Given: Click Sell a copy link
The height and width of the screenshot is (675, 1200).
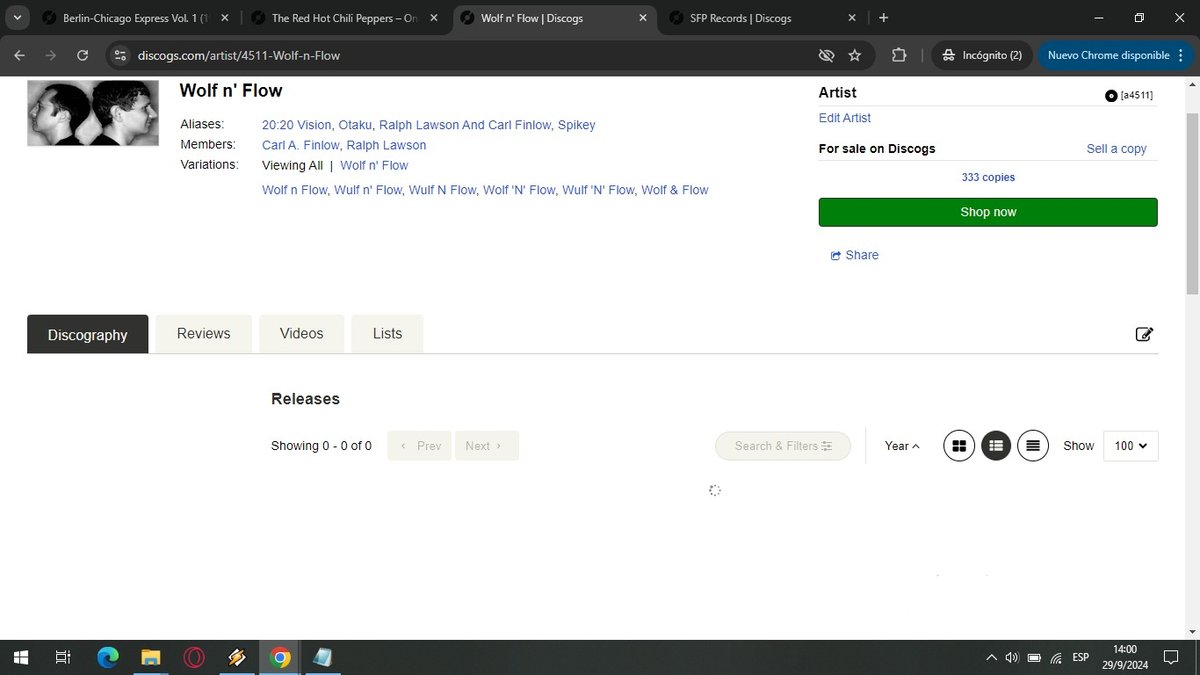Looking at the screenshot, I should [x=1116, y=149].
